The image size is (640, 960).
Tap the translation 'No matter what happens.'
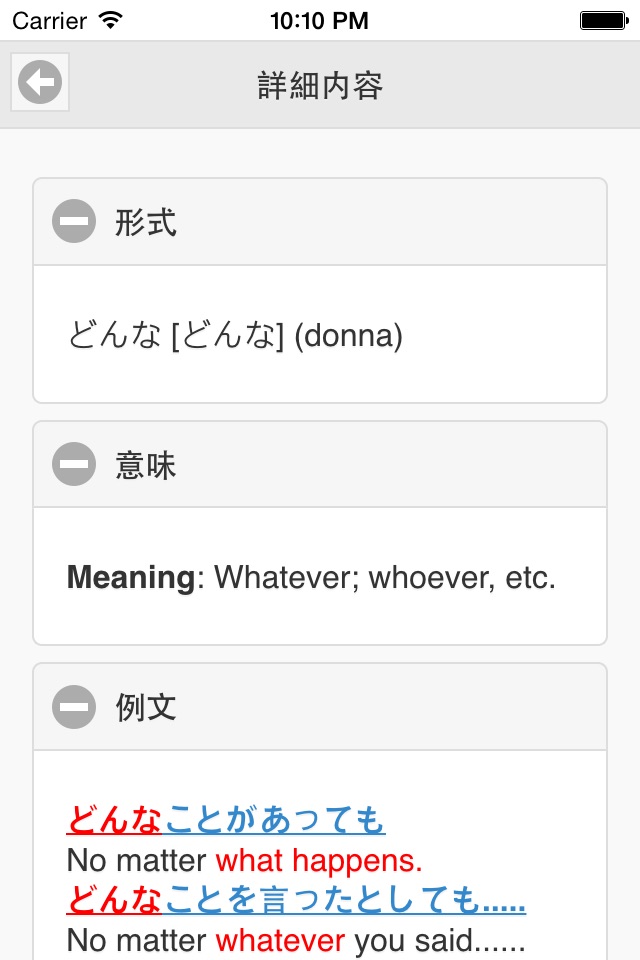[245, 860]
